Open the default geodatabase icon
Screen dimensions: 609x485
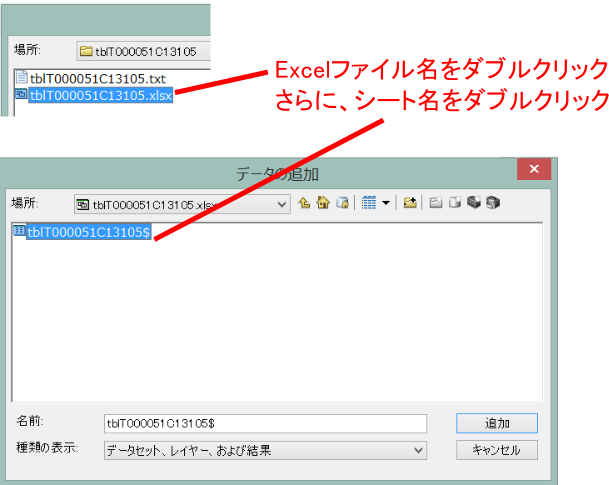(343, 203)
